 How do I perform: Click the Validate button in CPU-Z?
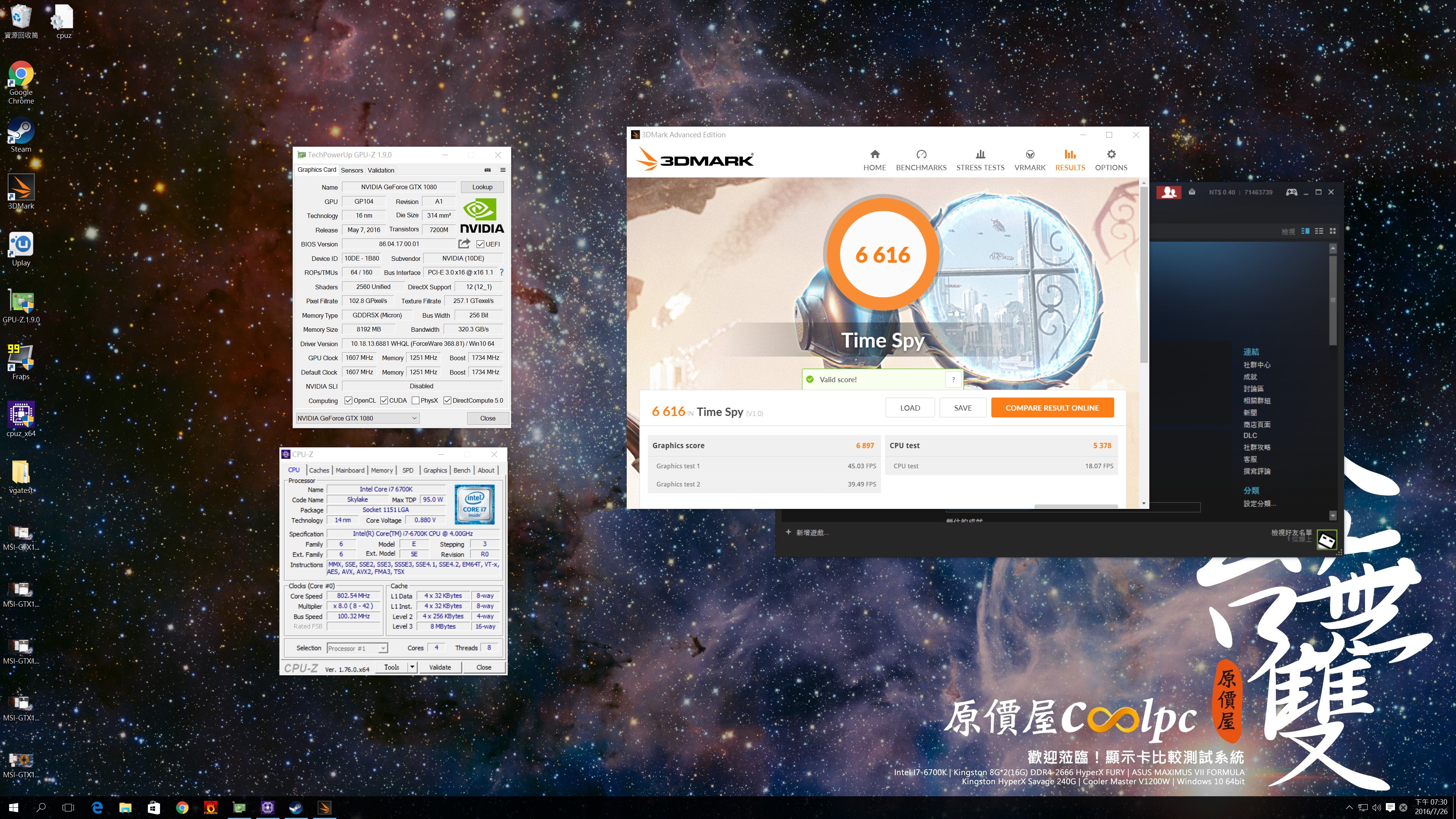point(440,667)
